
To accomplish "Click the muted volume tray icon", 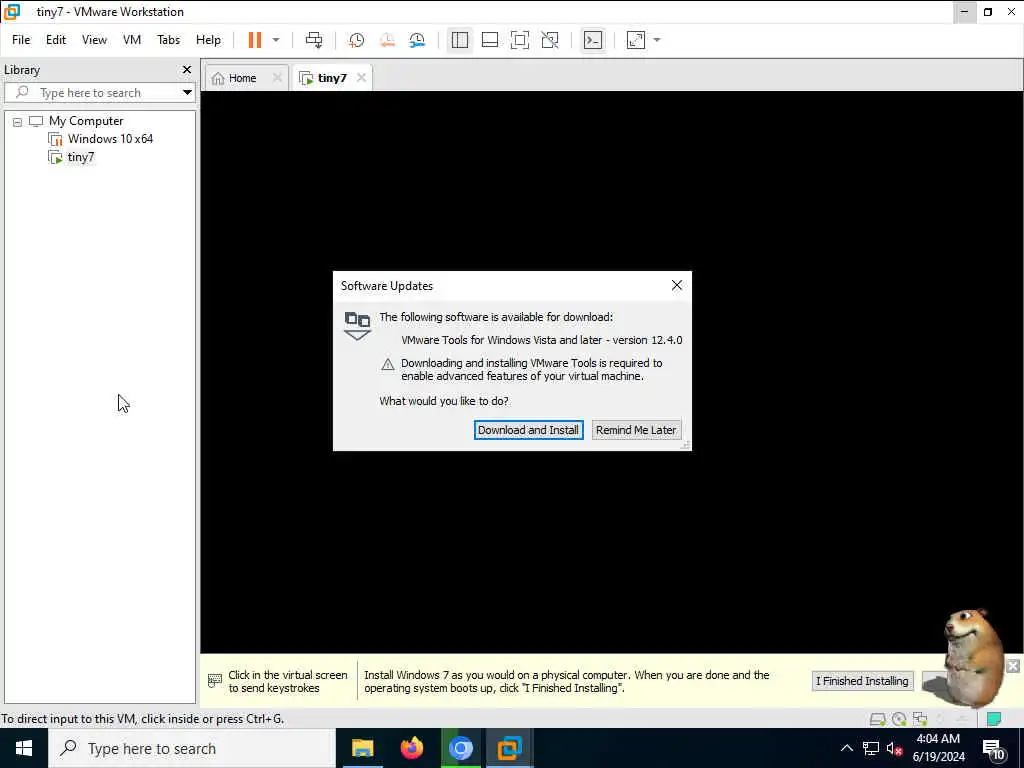I will click(894, 748).
